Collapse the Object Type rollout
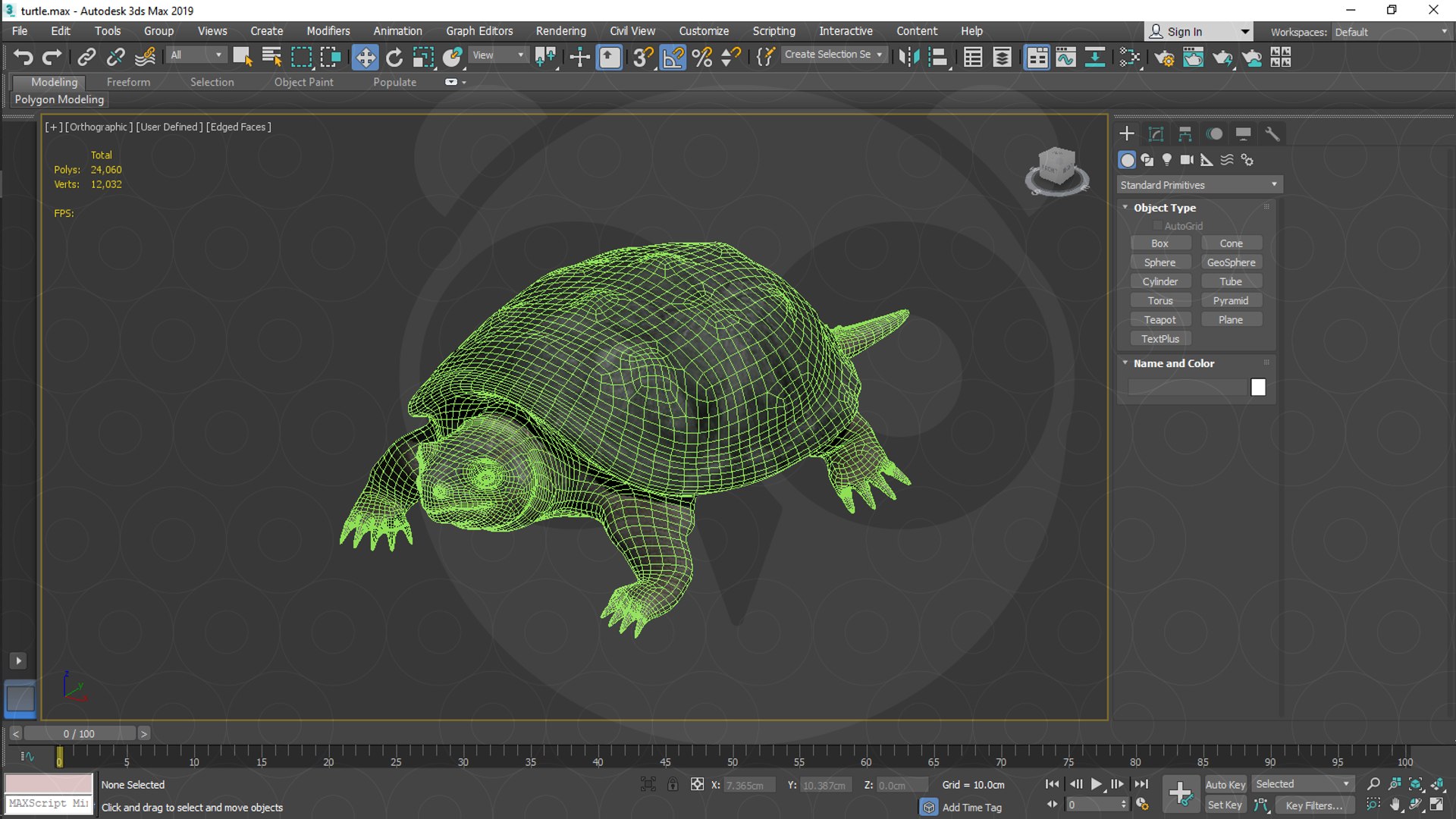This screenshot has height=819, width=1456. pos(1126,208)
